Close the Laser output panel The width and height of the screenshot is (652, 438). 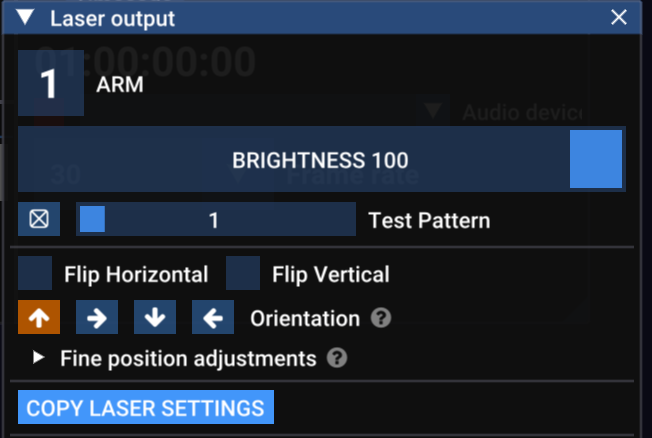tap(619, 18)
